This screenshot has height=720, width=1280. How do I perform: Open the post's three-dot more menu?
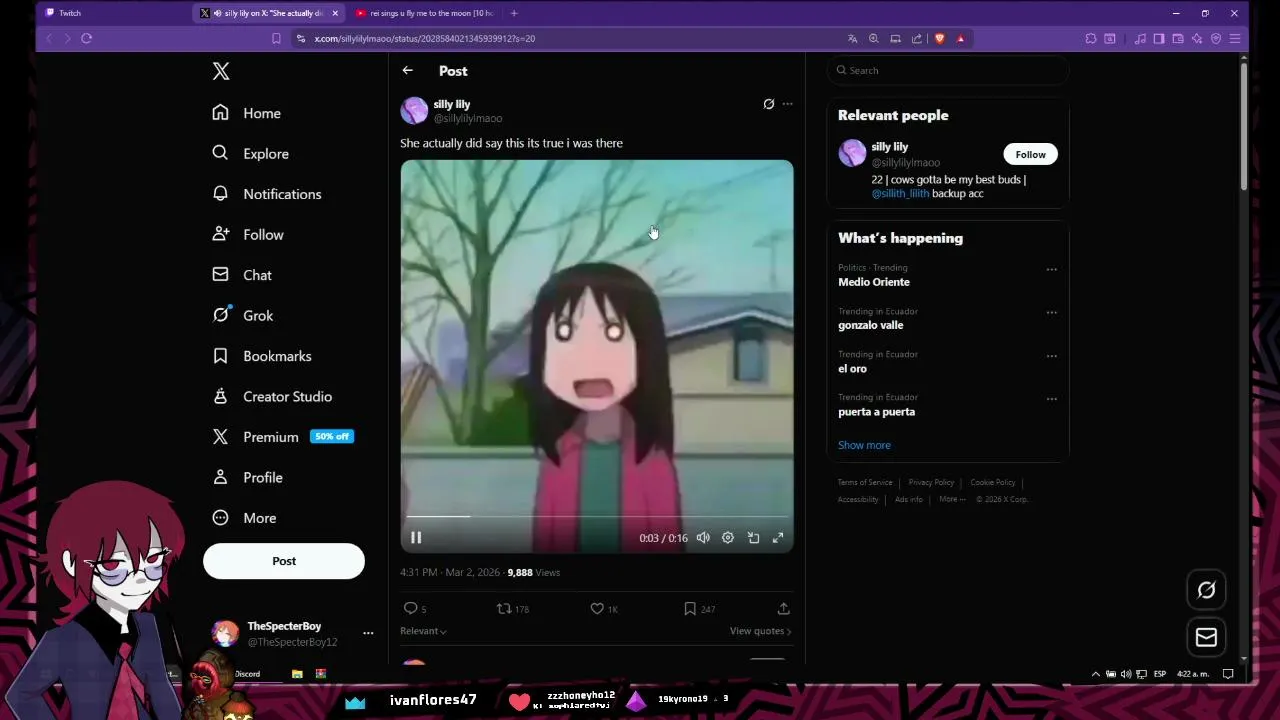click(x=788, y=104)
